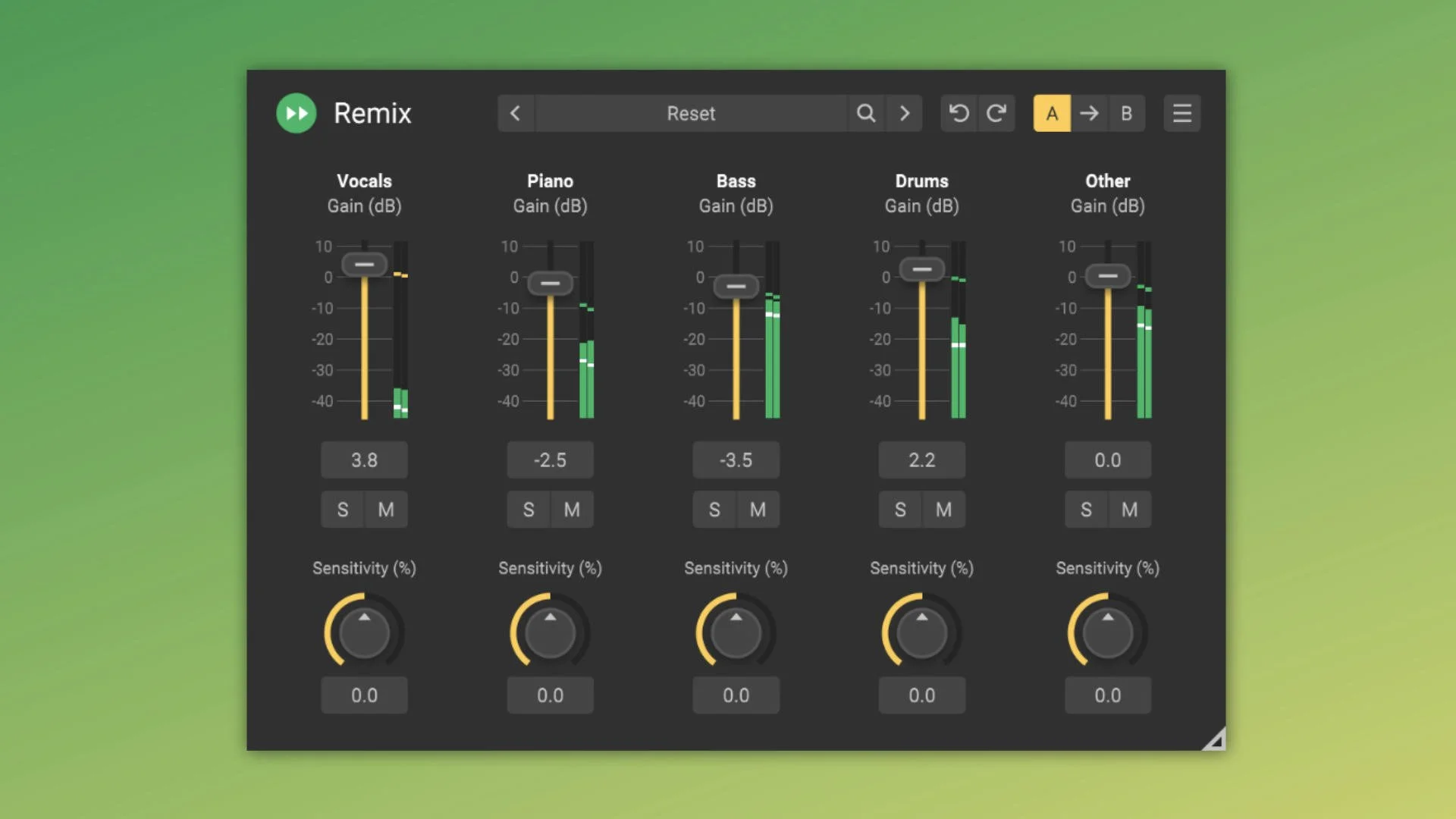Copy snapshot A to B via arrow icon

(1089, 113)
